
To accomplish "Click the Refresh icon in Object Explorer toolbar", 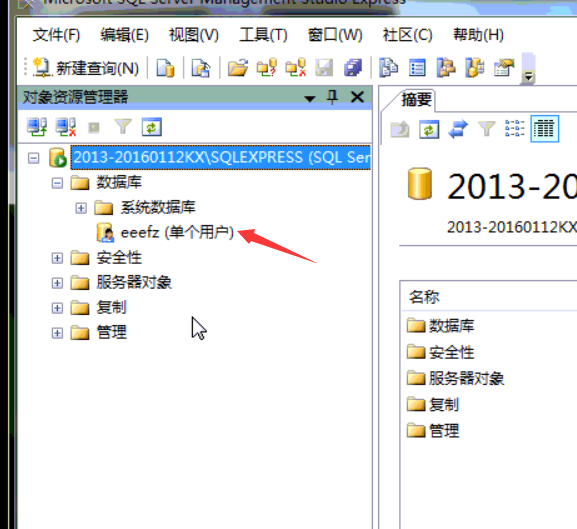I will [x=152, y=127].
